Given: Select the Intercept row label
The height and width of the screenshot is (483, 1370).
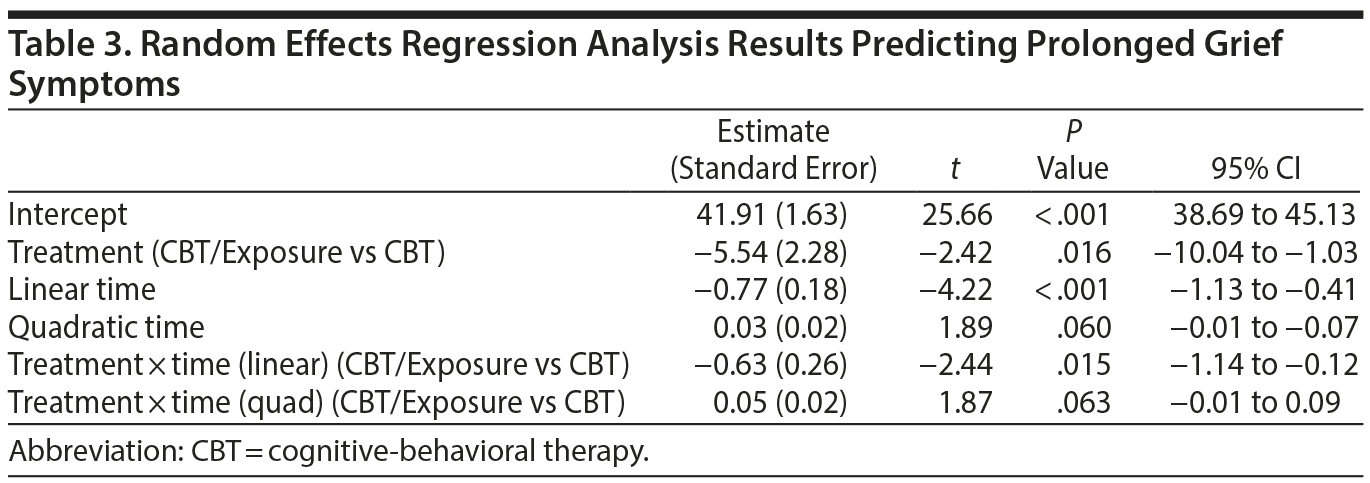Looking at the screenshot, I should tap(68, 215).
